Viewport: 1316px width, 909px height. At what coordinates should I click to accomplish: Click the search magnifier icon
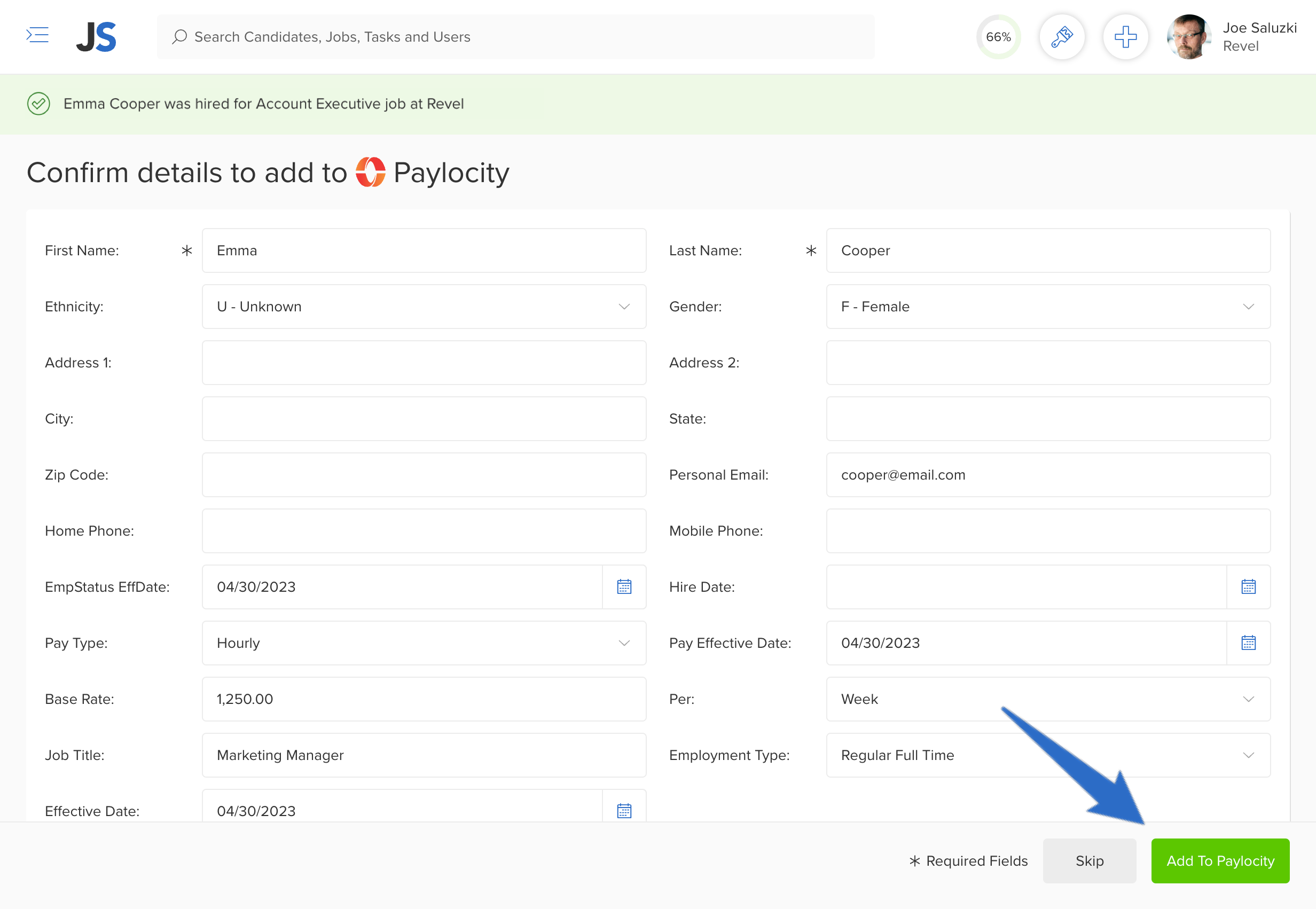pyautogui.click(x=180, y=37)
